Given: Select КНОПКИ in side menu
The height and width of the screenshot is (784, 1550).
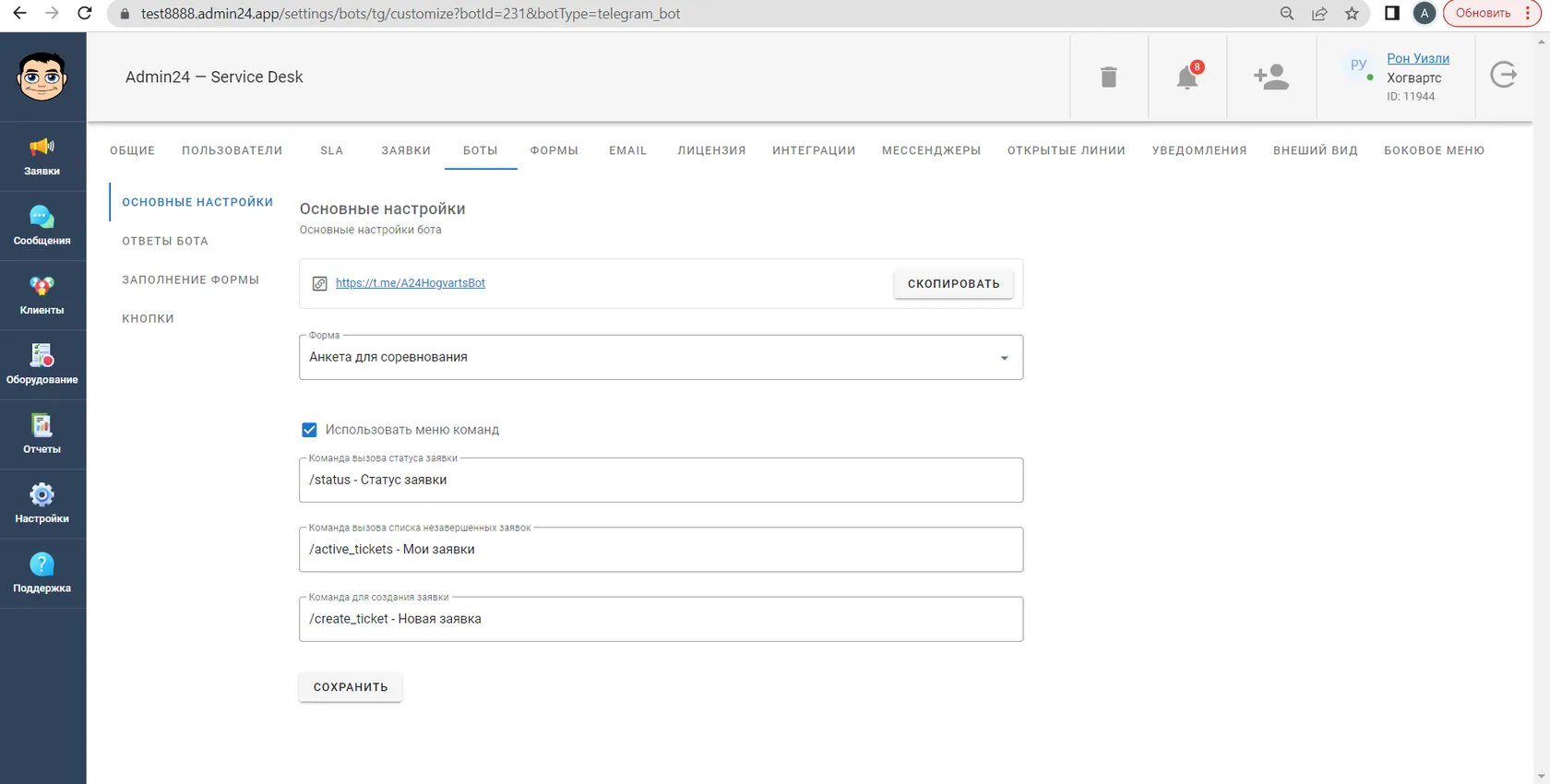Looking at the screenshot, I should pyautogui.click(x=148, y=318).
